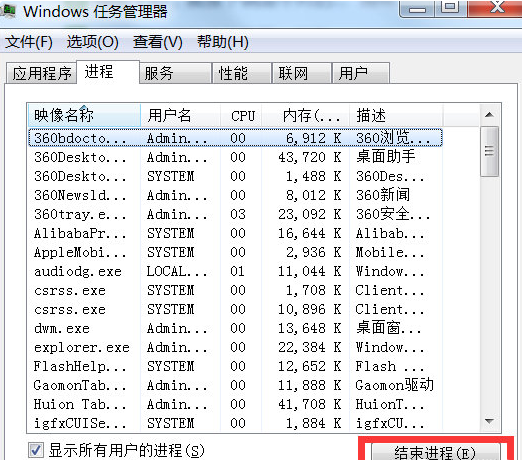Select the explorer.exe process
The height and width of the screenshot is (460, 522).
coord(235,347)
